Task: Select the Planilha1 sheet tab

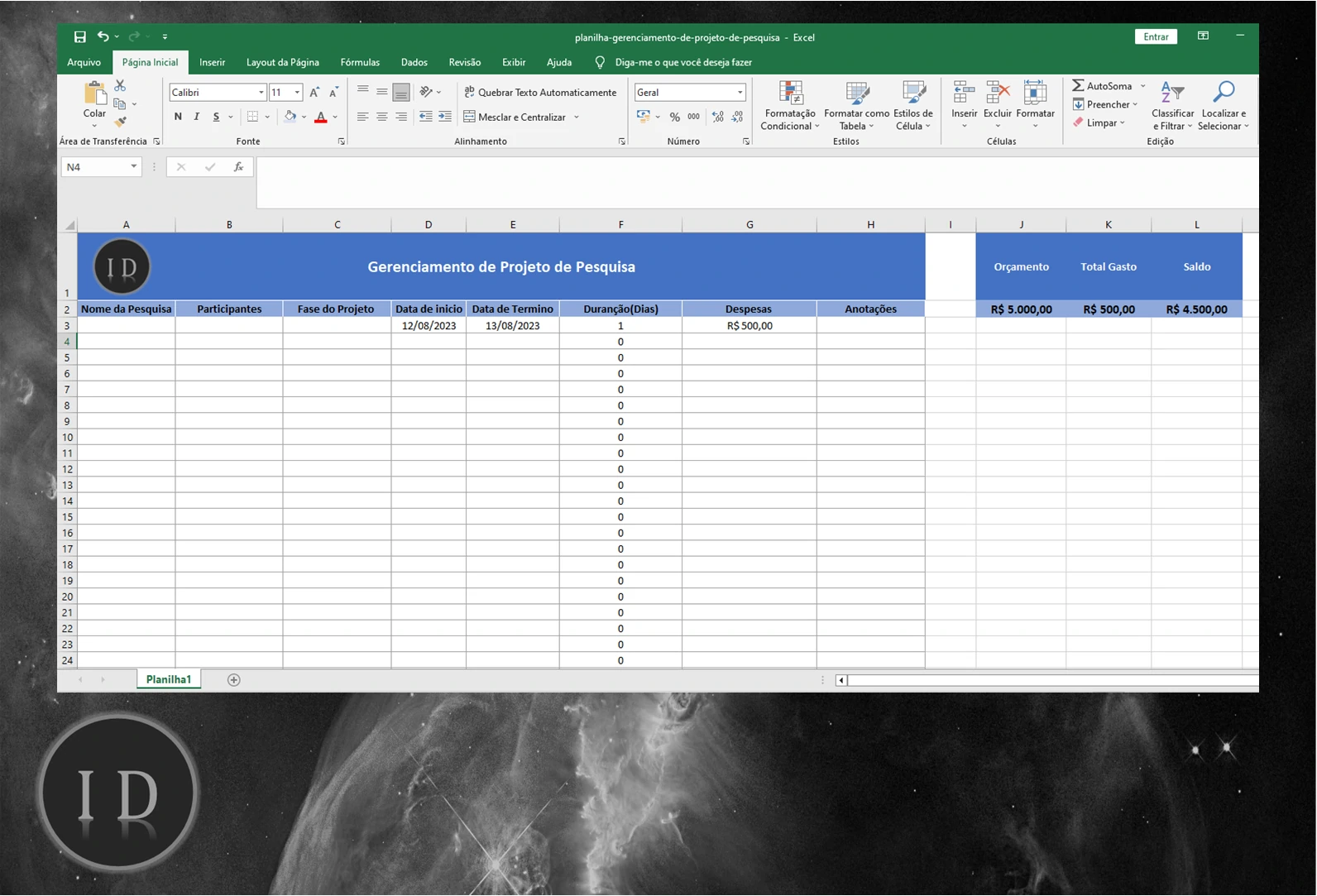Action: coord(169,680)
